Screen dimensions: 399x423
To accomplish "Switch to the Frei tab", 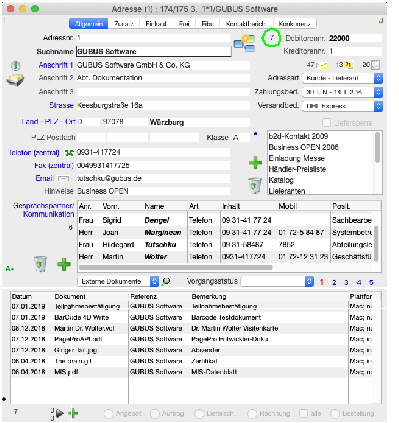I will (184, 24).
